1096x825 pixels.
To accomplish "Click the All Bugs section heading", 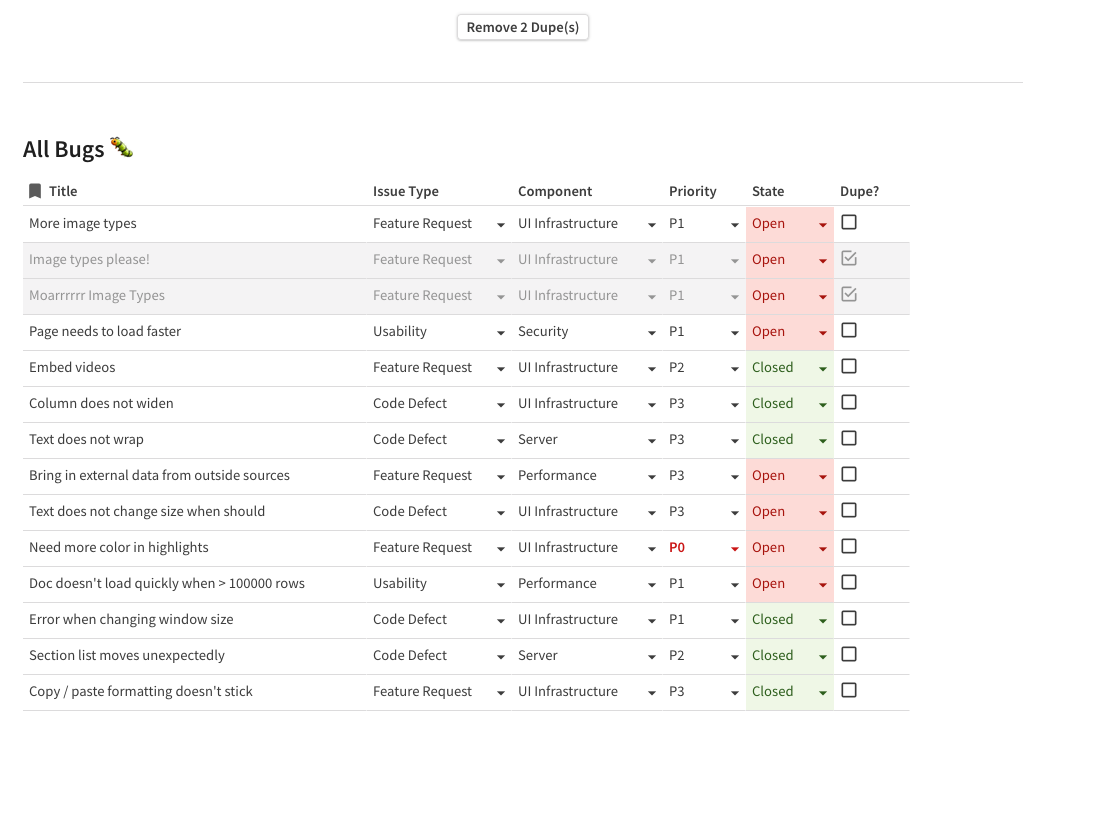I will 64,149.
